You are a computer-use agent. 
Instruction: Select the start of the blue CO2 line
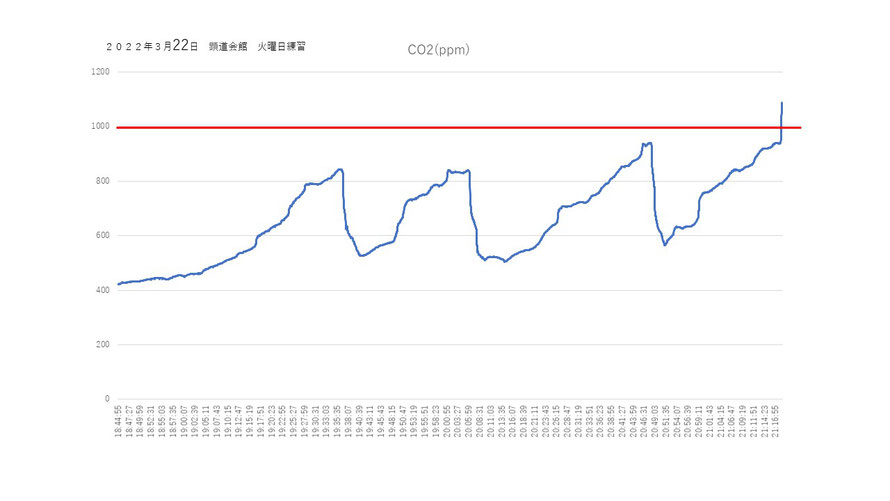[119, 284]
